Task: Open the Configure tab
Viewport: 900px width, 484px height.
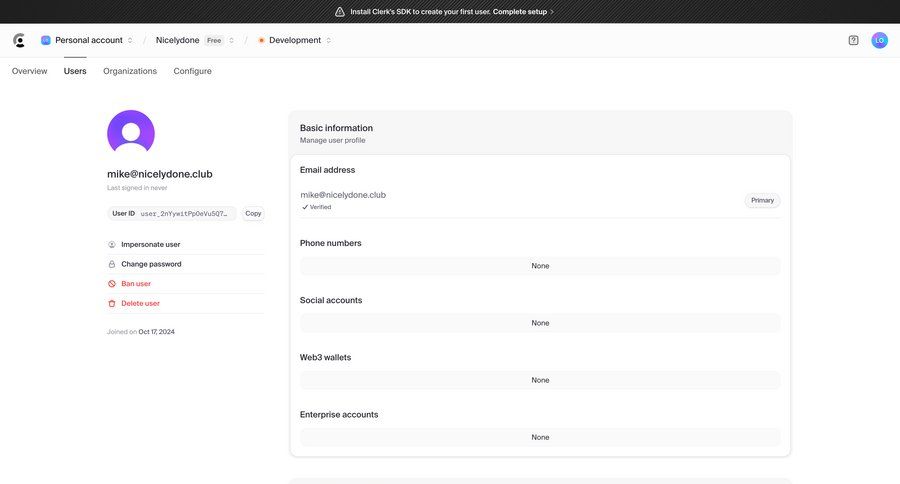Action: pyautogui.click(x=192, y=71)
